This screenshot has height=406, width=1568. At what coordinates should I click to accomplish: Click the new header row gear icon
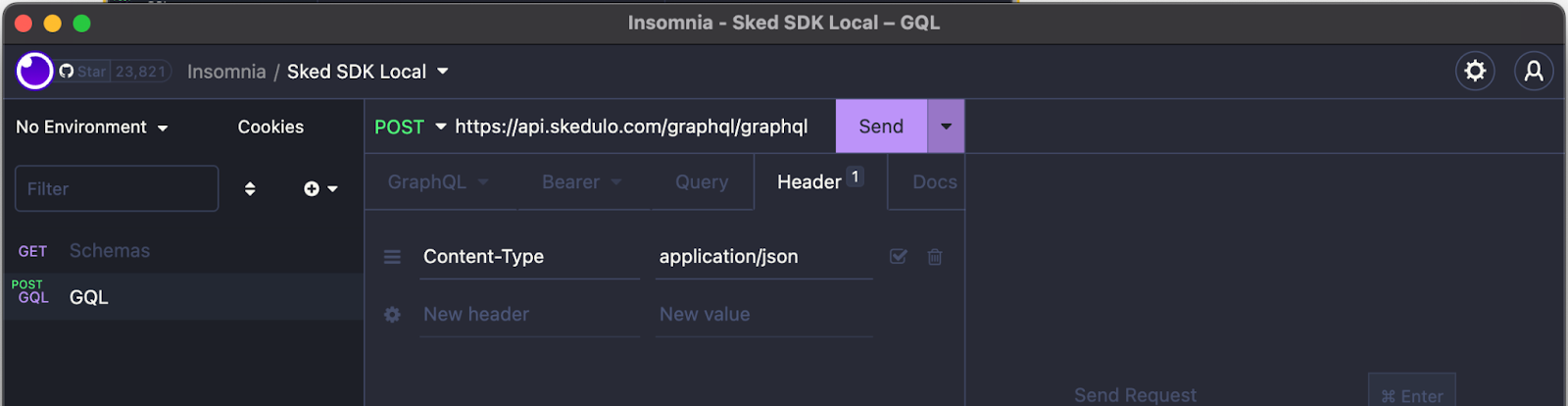392,315
